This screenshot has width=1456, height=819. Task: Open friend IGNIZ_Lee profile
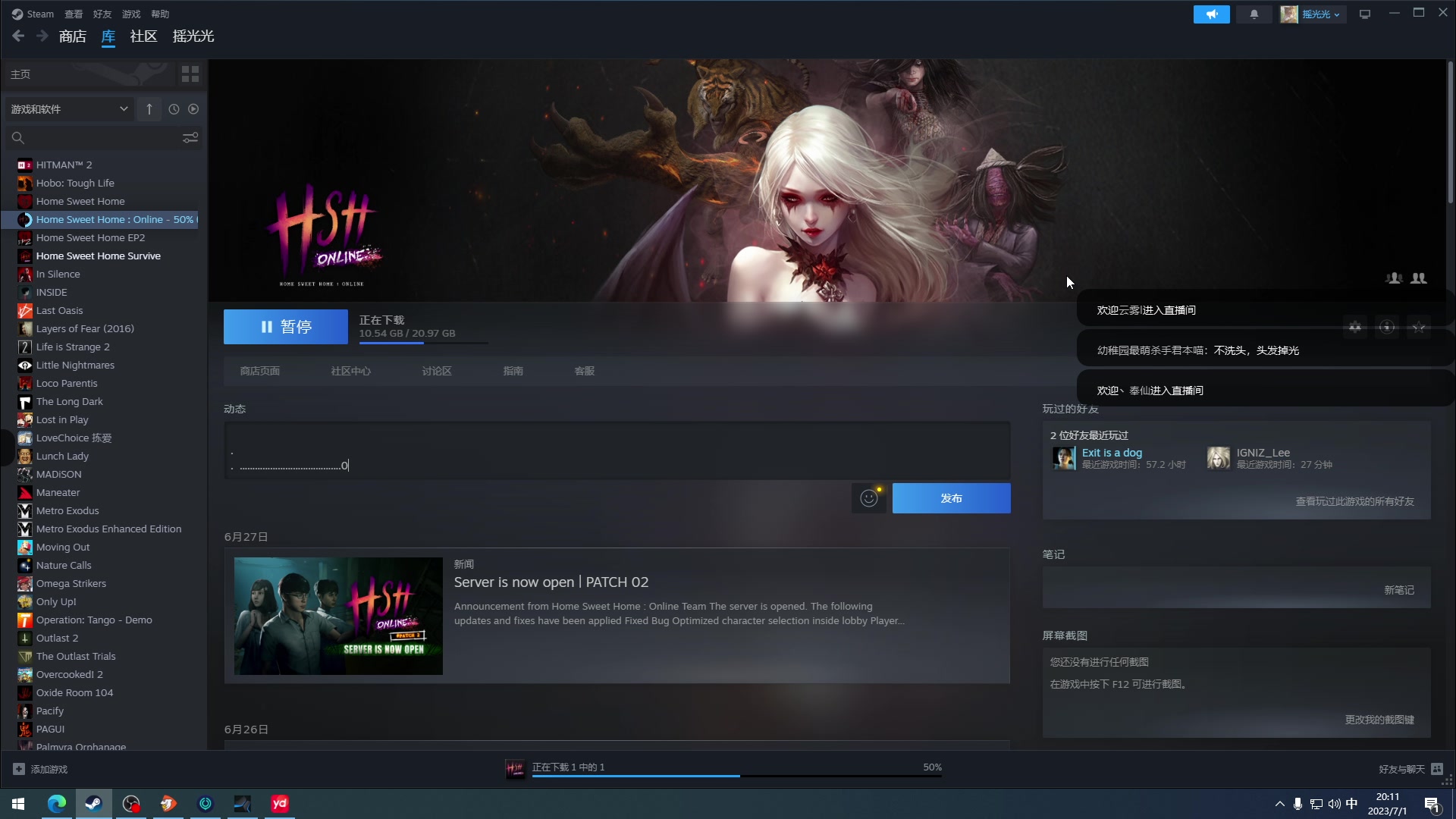[1263, 453]
